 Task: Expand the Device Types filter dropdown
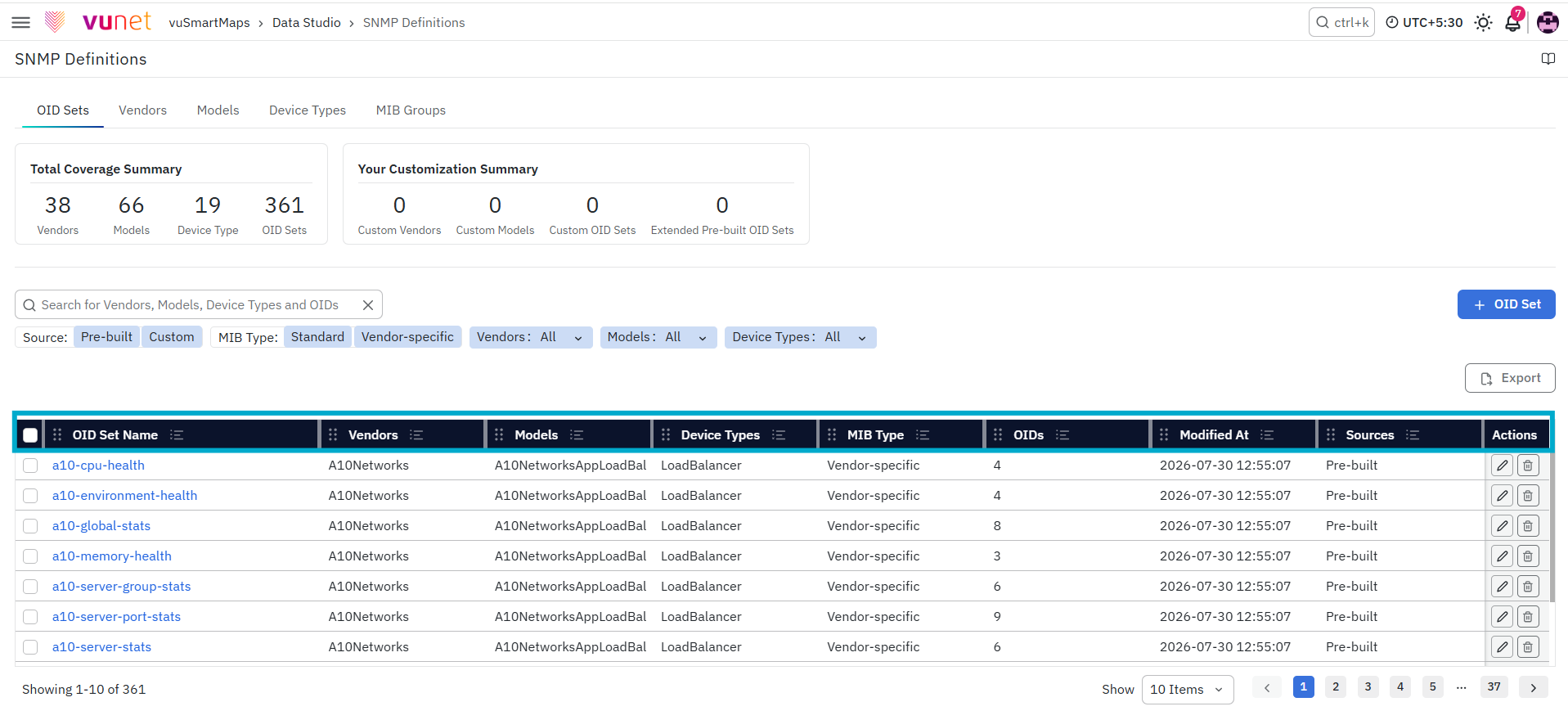click(x=800, y=337)
